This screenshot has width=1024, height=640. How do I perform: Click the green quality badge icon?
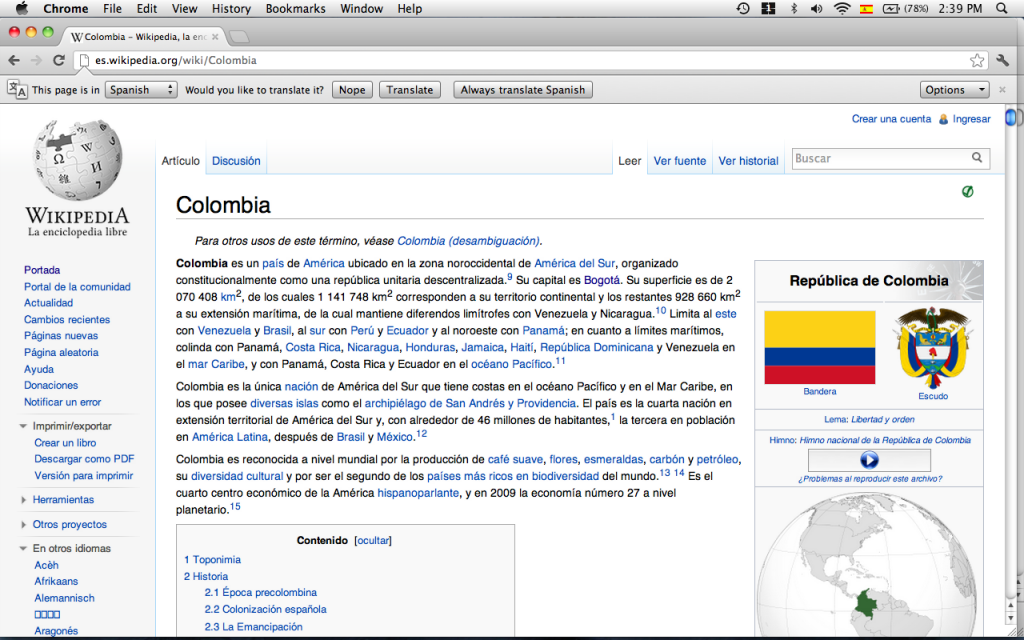(968, 191)
